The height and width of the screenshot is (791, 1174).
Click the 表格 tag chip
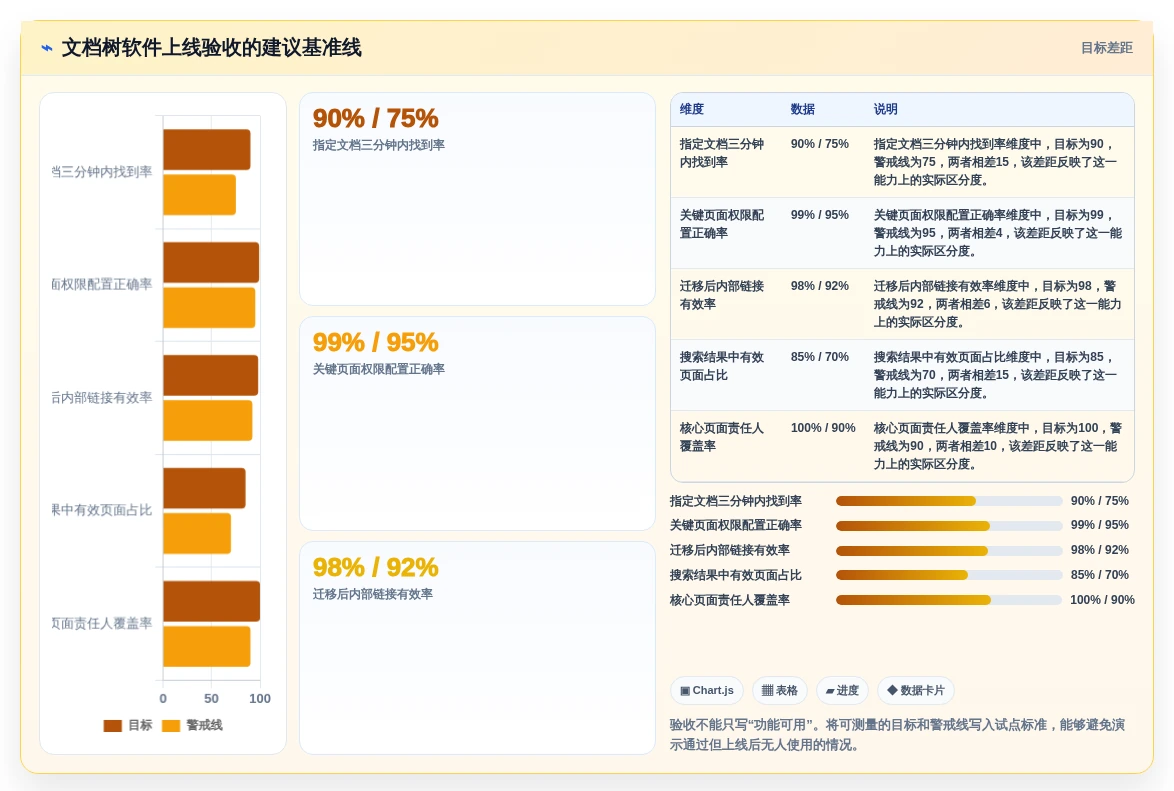779,690
